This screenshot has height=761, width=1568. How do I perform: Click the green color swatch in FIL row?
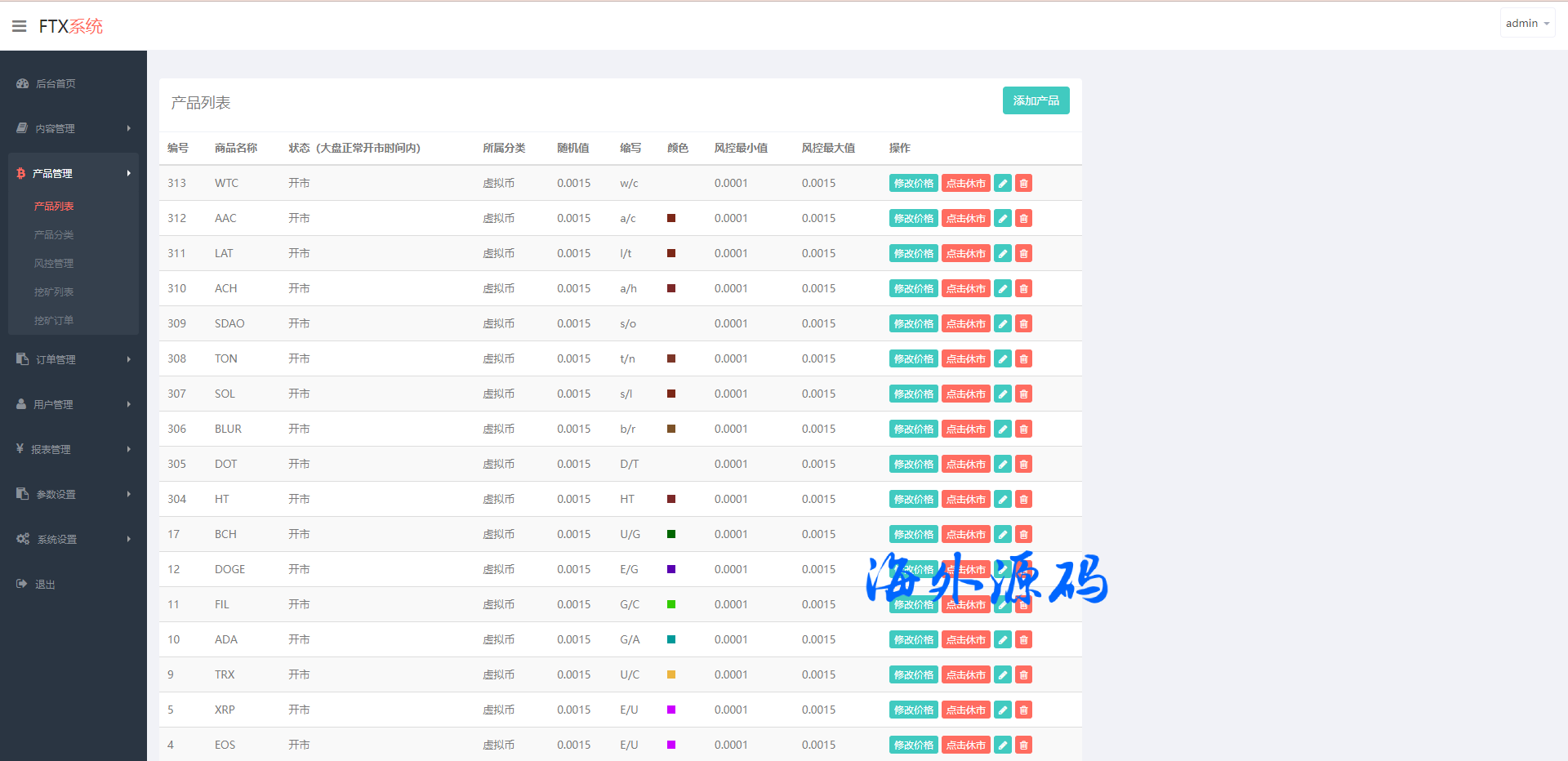[x=671, y=604]
